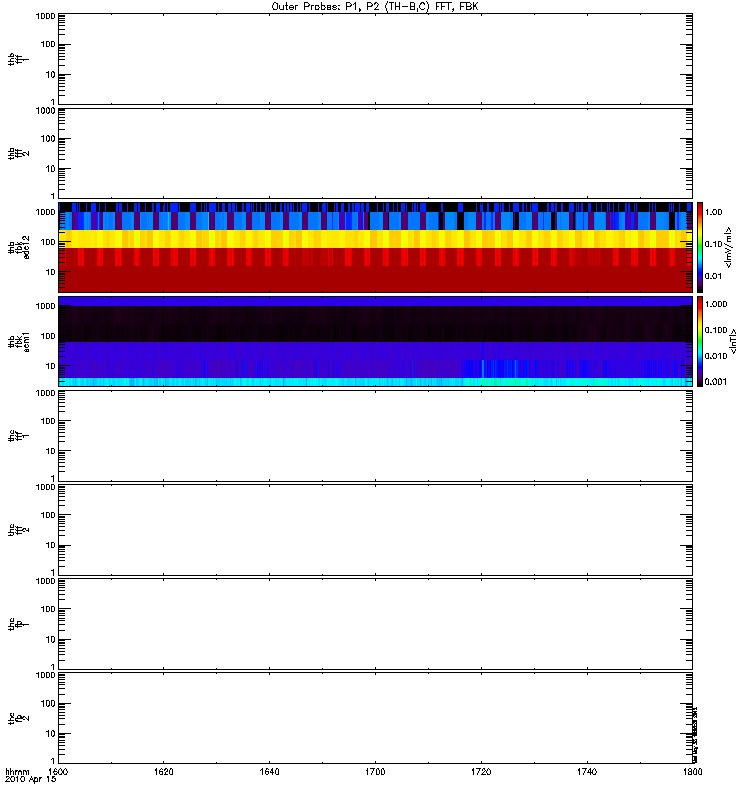
Task: Click the 1800 time axis label
Action: [692, 771]
